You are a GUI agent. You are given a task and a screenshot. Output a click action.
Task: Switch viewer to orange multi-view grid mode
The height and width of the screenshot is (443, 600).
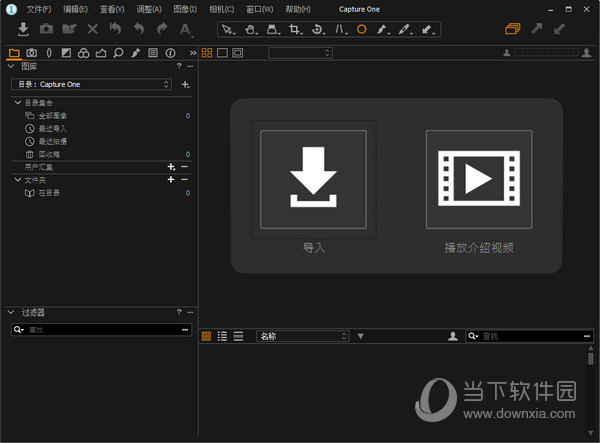(x=207, y=53)
